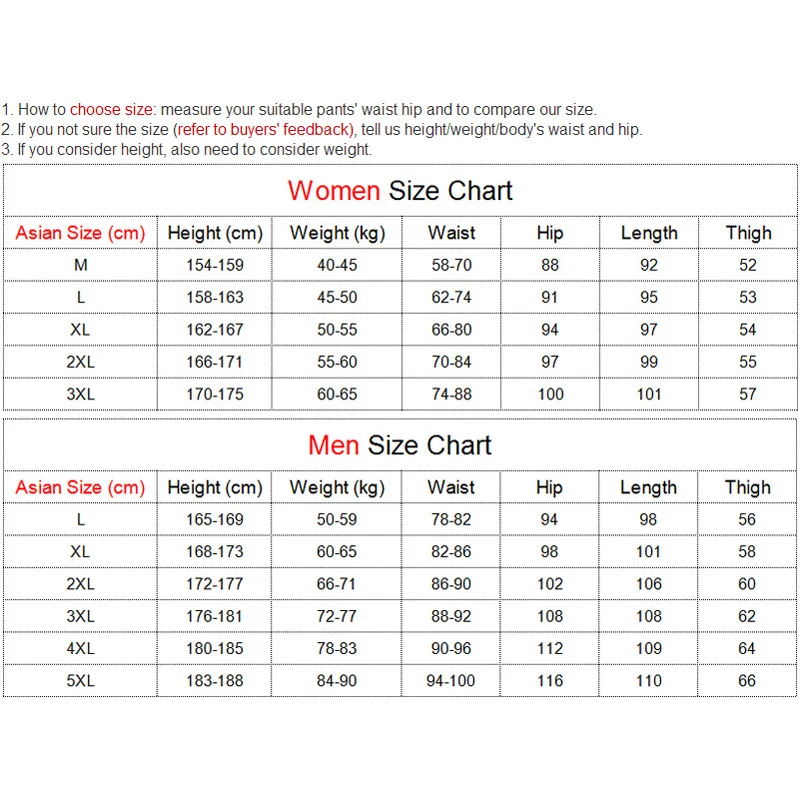The height and width of the screenshot is (800, 800).
Task: Select the Men's chart "Length" header
Action: tap(648, 487)
